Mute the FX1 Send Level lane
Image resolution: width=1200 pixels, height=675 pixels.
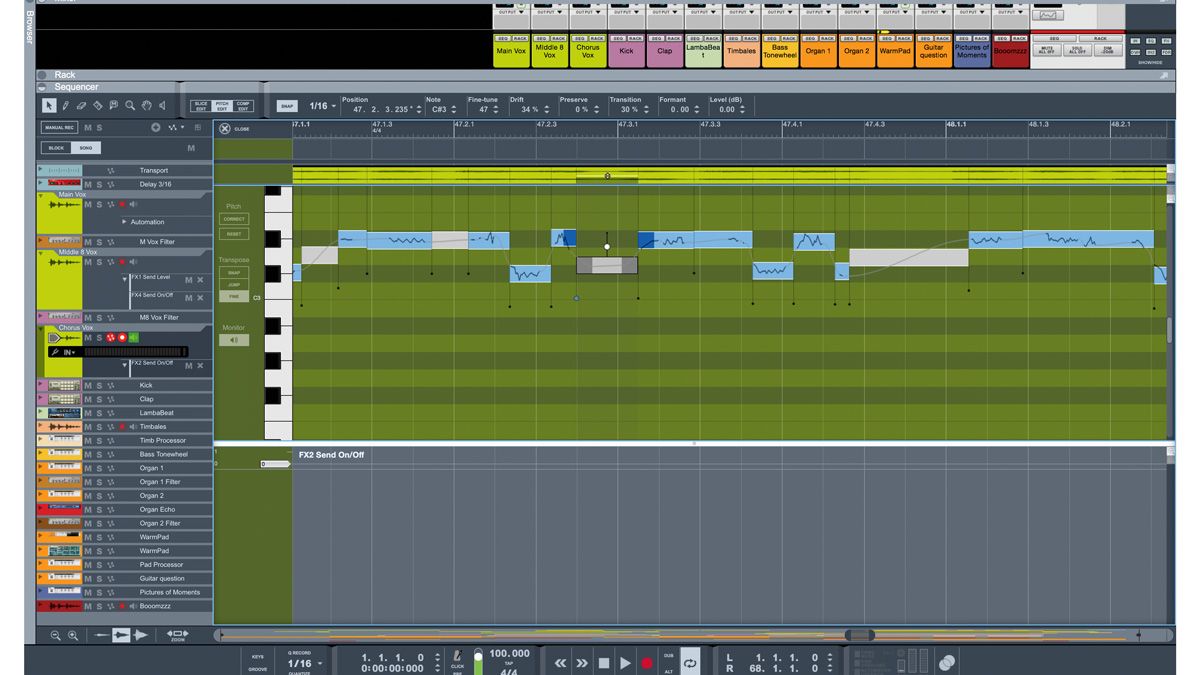coord(188,280)
